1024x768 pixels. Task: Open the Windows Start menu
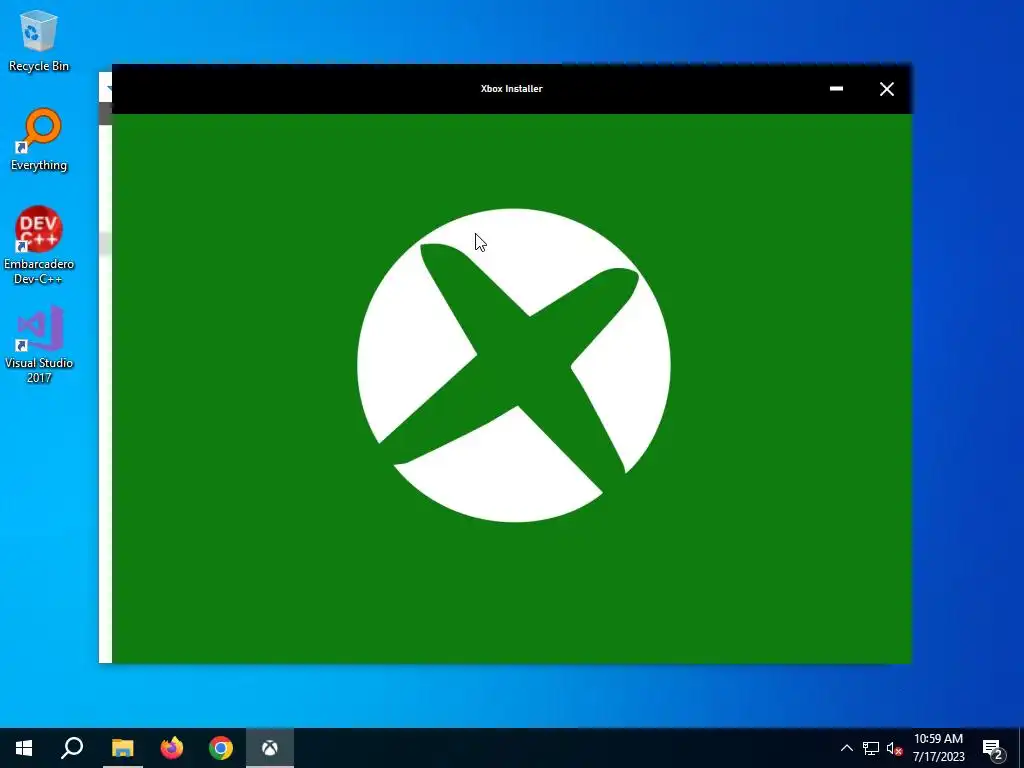tap(24, 748)
